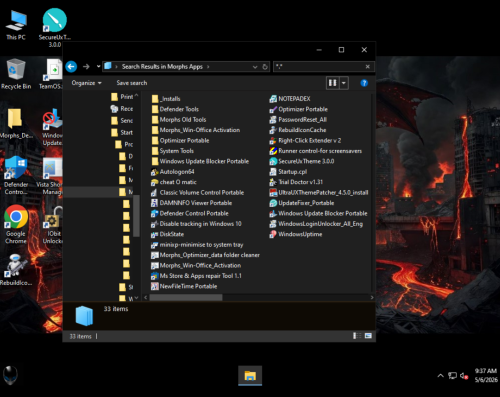The height and width of the screenshot is (397, 500).
Task: Show hidden tray icons chevron
Action: [440, 376]
